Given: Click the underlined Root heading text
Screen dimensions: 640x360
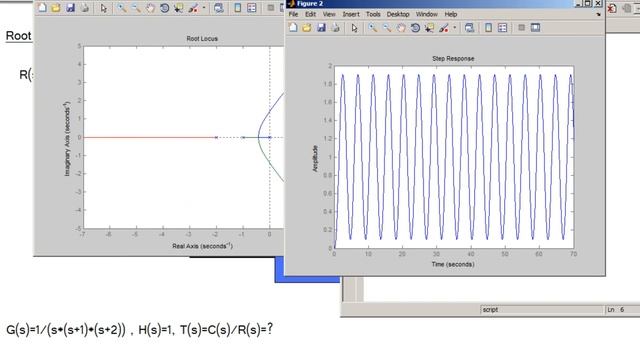Looking at the screenshot, I should pyautogui.click(x=18, y=36).
